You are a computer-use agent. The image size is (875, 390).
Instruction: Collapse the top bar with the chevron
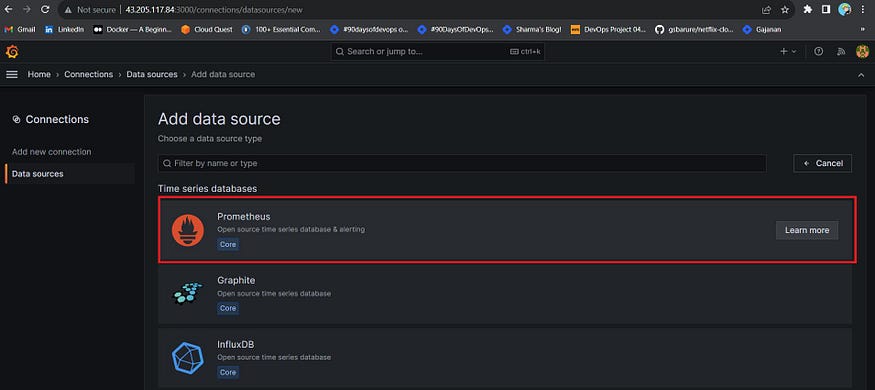(x=861, y=75)
